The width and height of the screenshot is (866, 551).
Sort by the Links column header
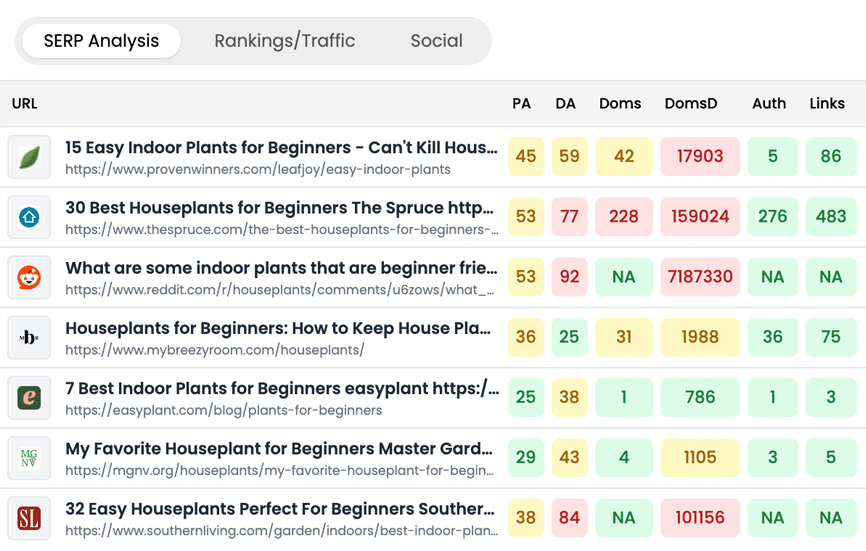coord(827,104)
